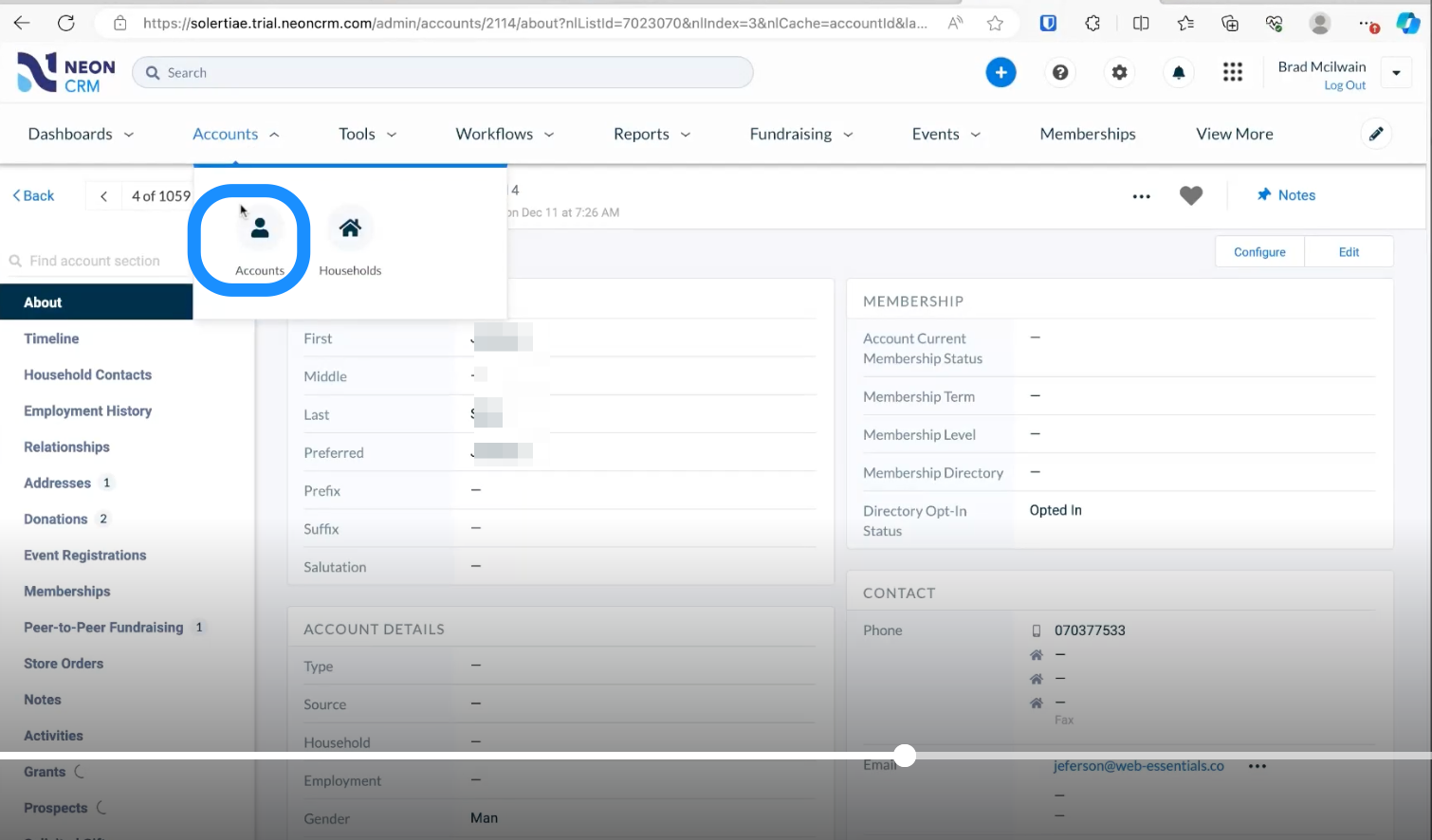Open Employment History section
This screenshot has width=1432, height=840.
click(87, 411)
